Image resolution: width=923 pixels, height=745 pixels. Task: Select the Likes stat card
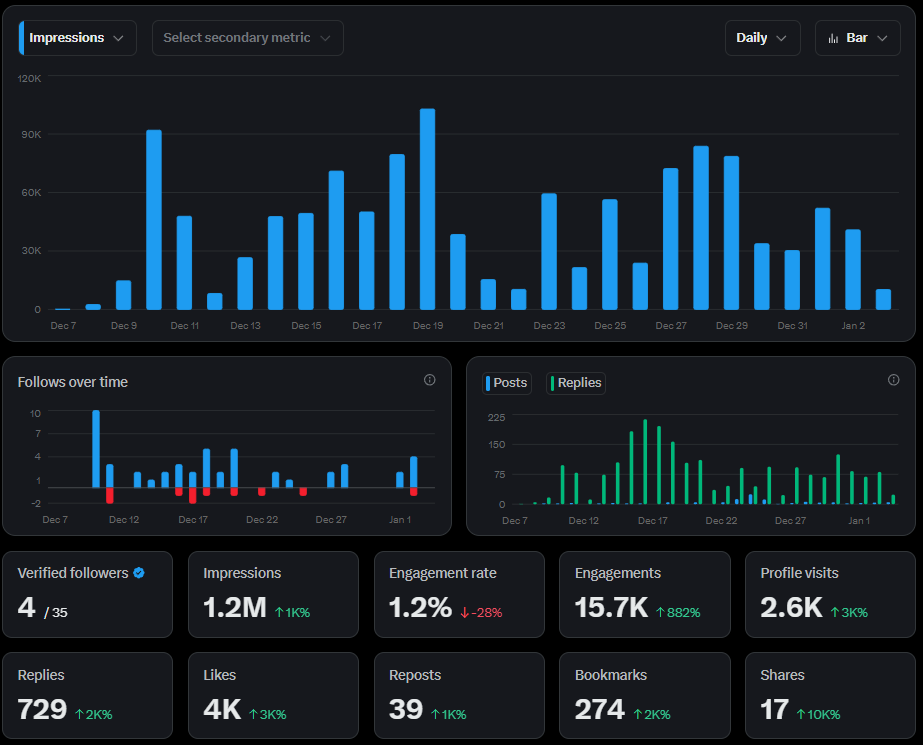[x=273, y=696]
